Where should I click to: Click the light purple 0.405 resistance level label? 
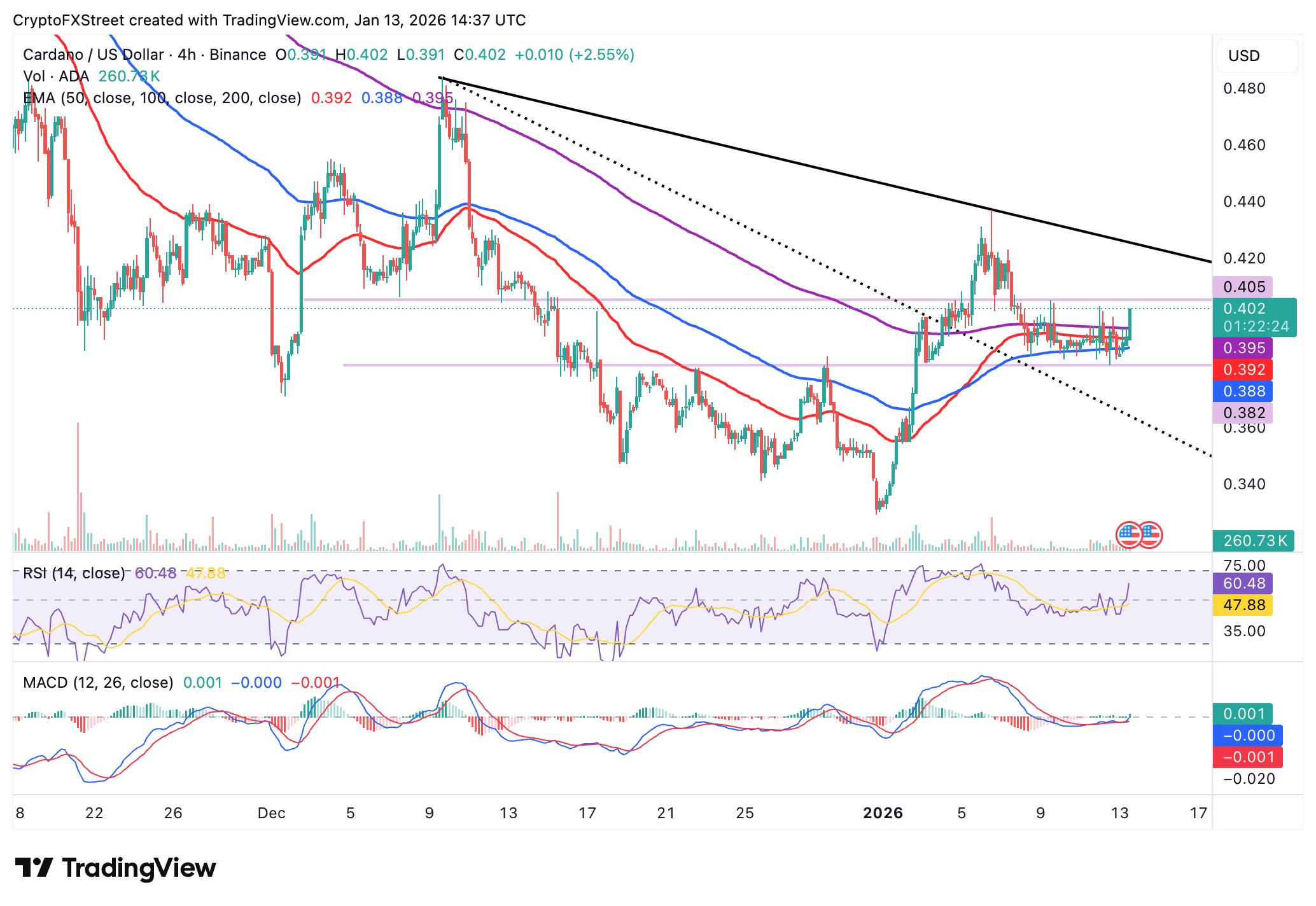(x=1243, y=287)
